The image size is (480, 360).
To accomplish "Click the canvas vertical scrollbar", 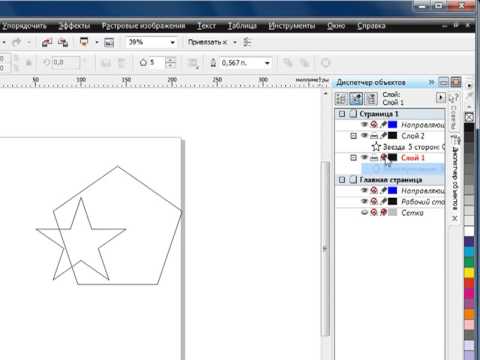I will [326, 248].
